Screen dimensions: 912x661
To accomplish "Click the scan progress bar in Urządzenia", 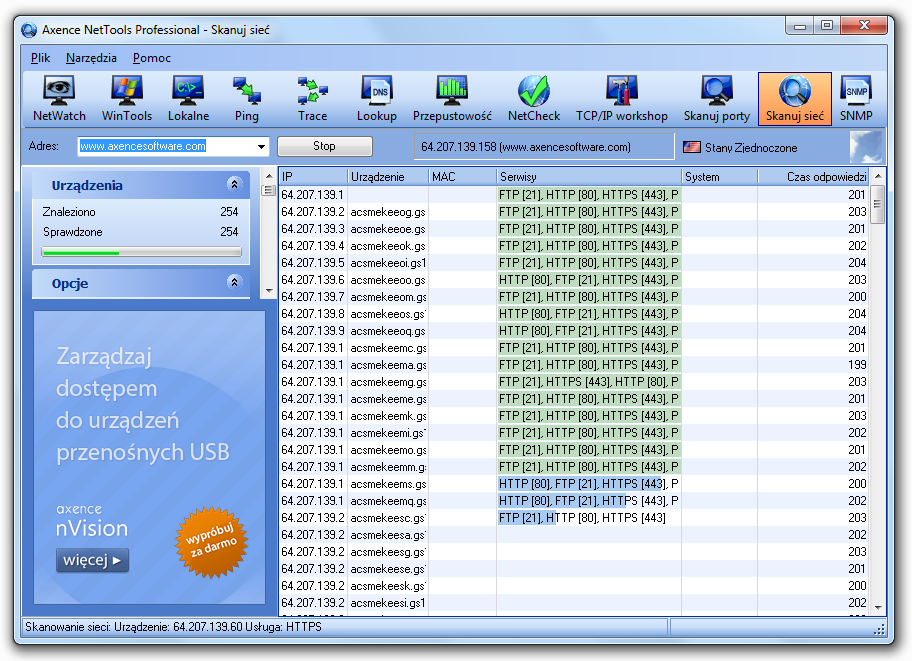I will 141,252.
